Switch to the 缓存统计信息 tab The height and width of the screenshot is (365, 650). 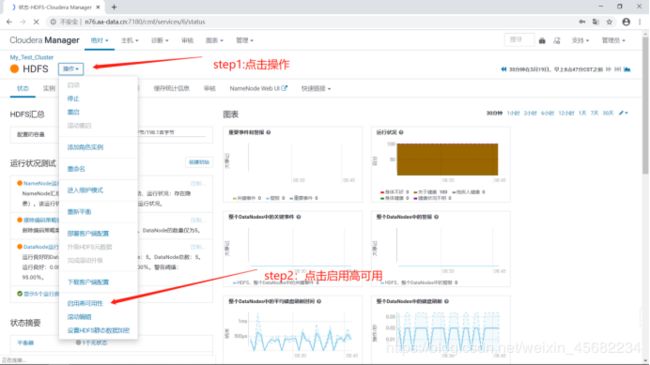(x=172, y=88)
